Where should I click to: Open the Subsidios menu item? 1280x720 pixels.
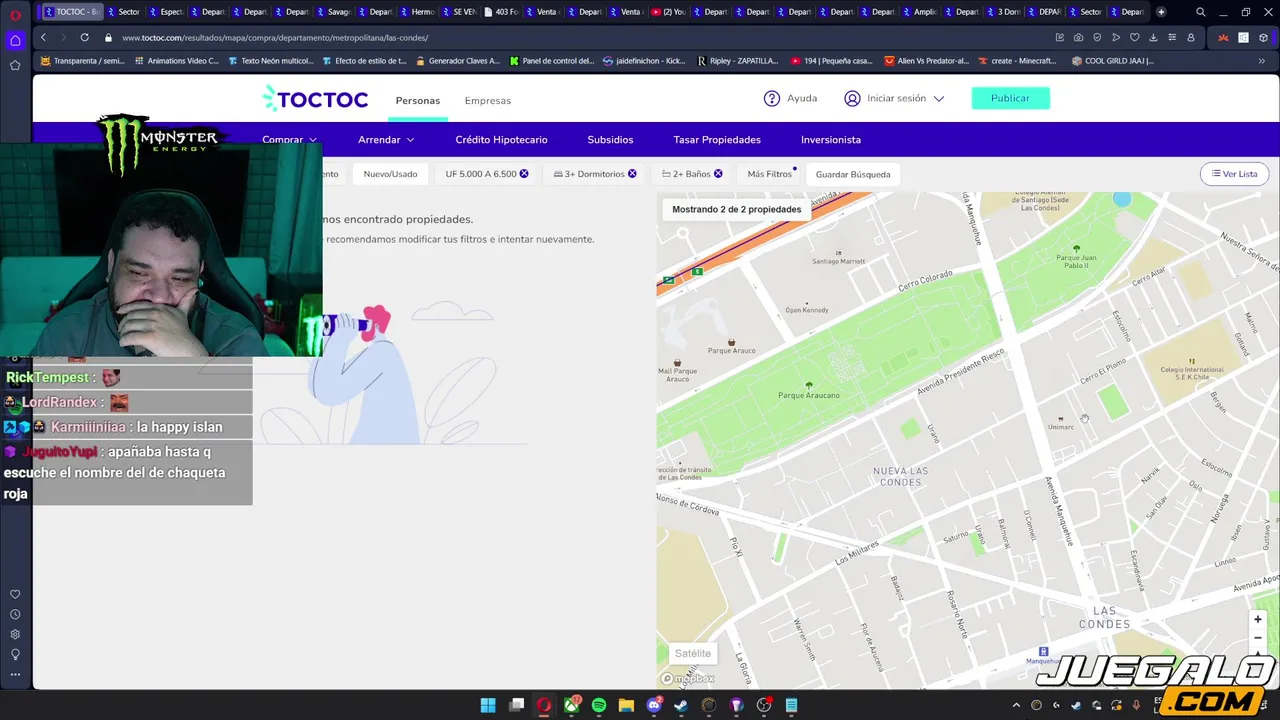click(x=610, y=140)
